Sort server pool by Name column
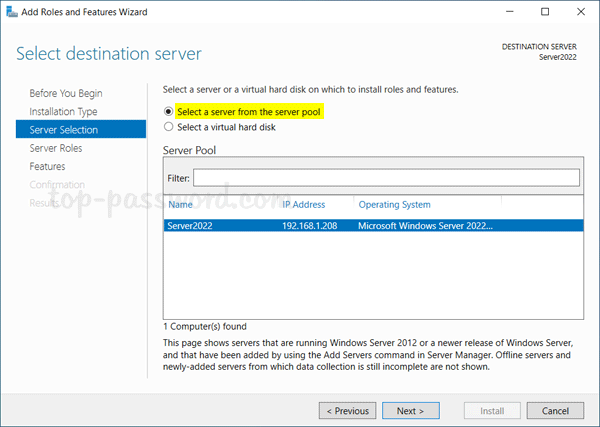600x427 pixels. [x=181, y=204]
